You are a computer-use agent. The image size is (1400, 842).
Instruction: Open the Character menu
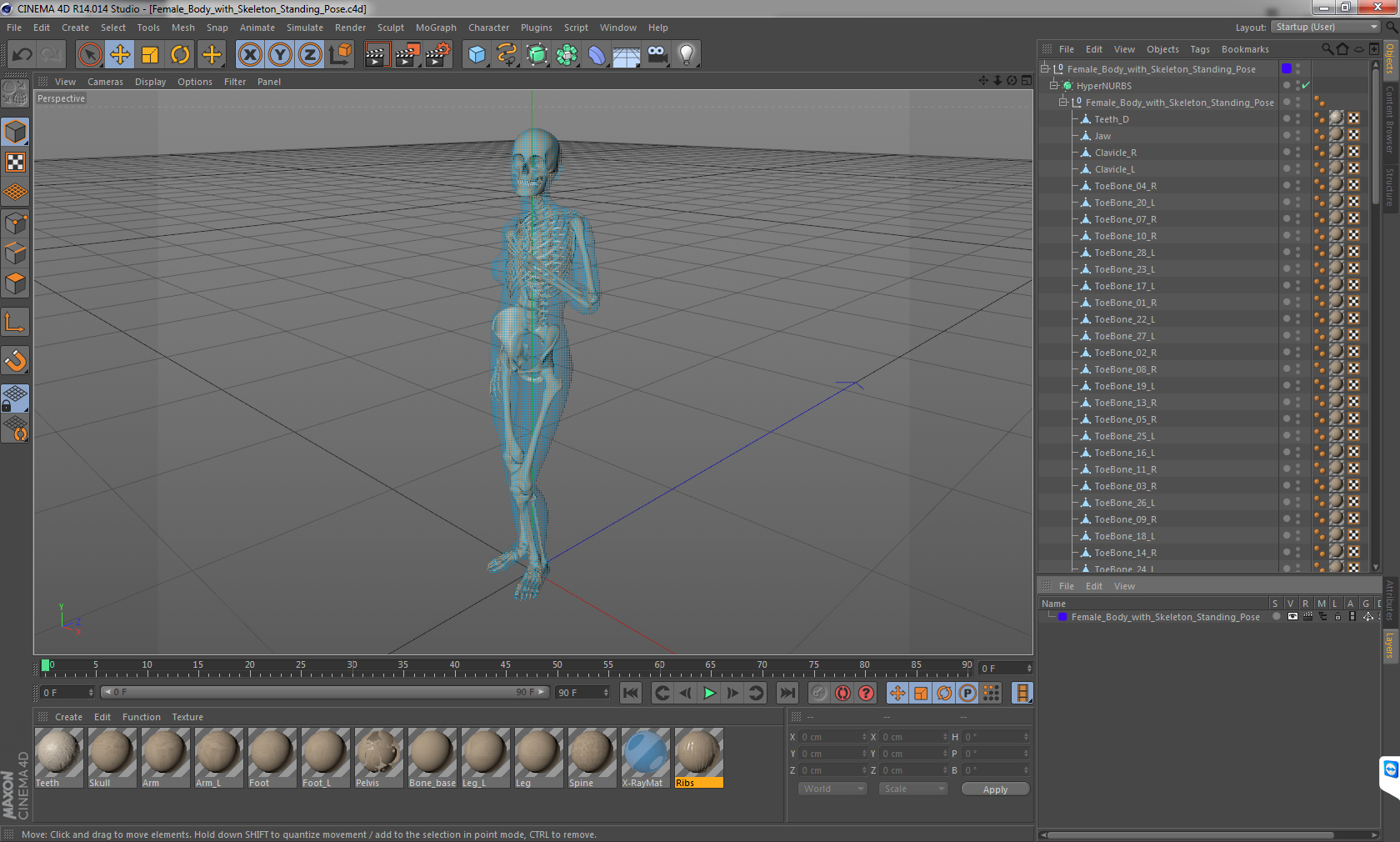click(488, 28)
